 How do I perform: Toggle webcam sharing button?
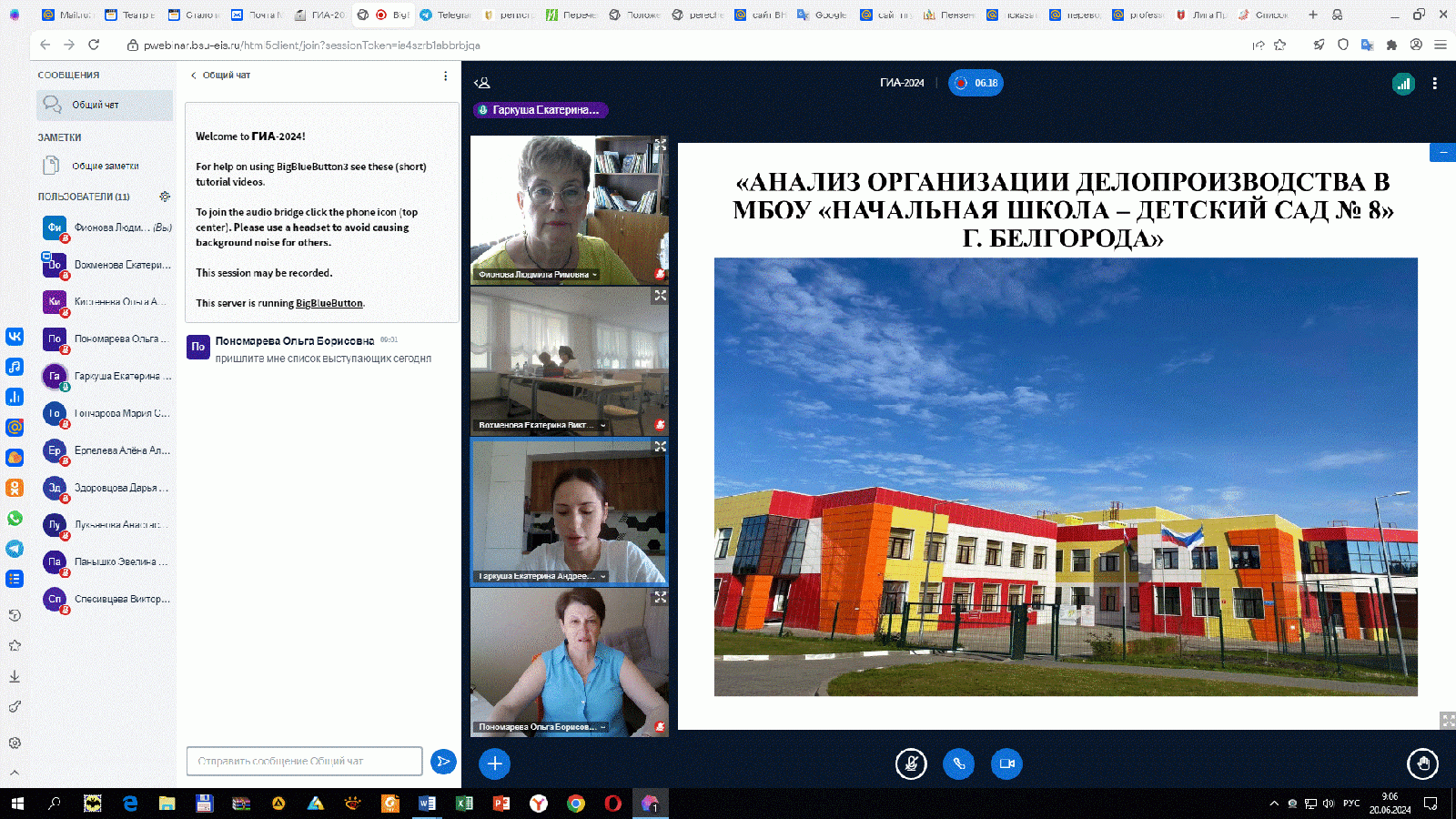(1006, 763)
